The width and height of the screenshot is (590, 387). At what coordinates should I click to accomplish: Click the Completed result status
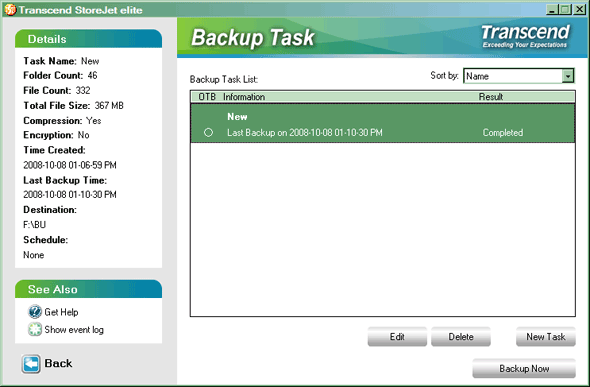click(x=503, y=132)
